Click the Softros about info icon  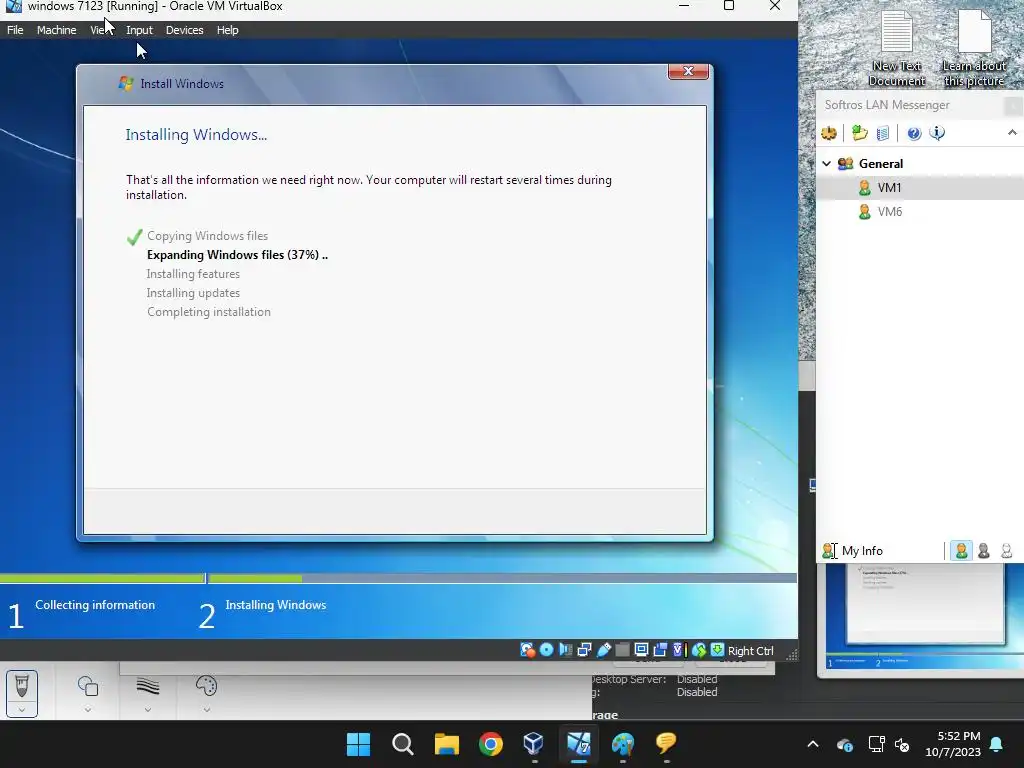click(937, 133)
